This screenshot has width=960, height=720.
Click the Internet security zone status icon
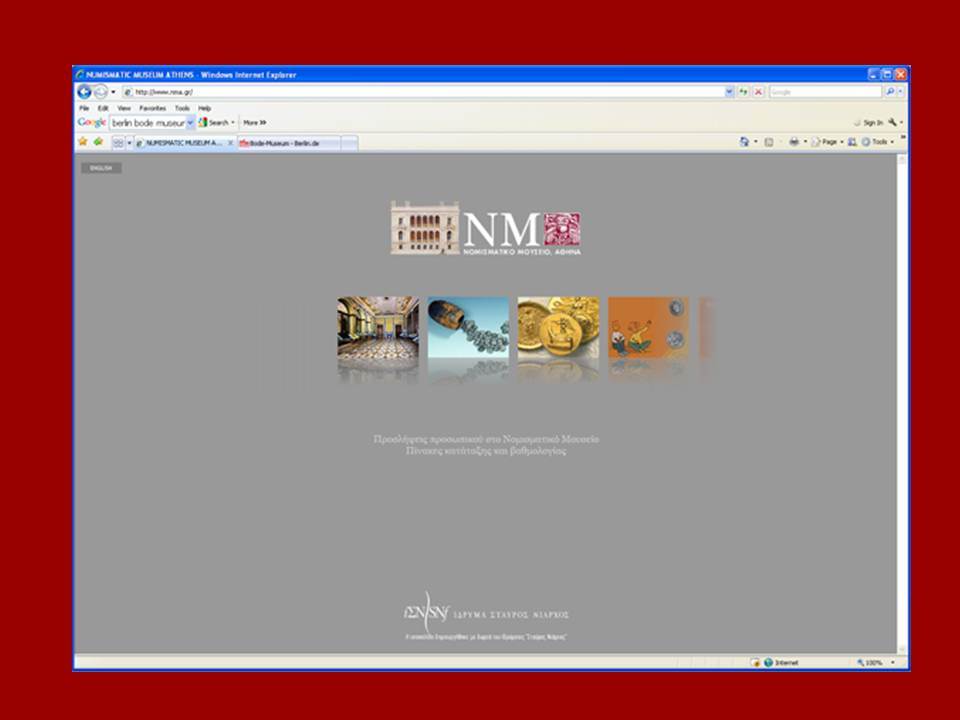coord(768,662)
